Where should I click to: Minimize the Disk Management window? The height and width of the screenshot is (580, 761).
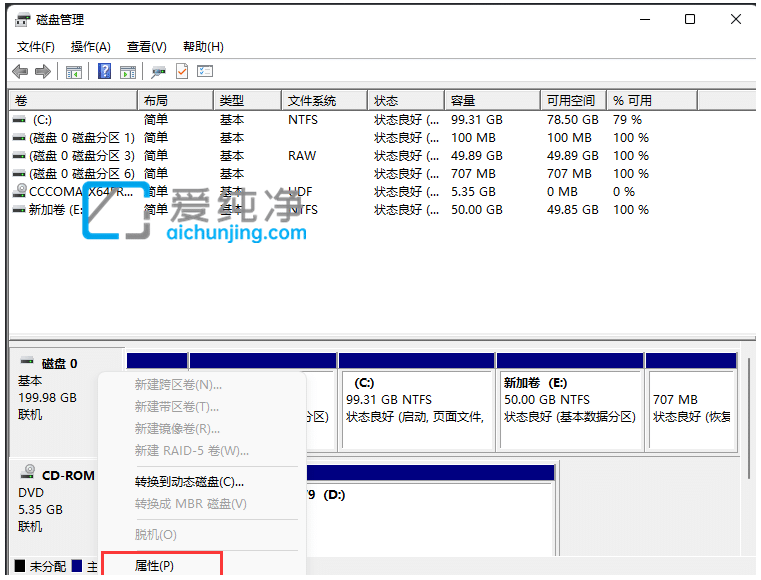click(x=645, y=19)
